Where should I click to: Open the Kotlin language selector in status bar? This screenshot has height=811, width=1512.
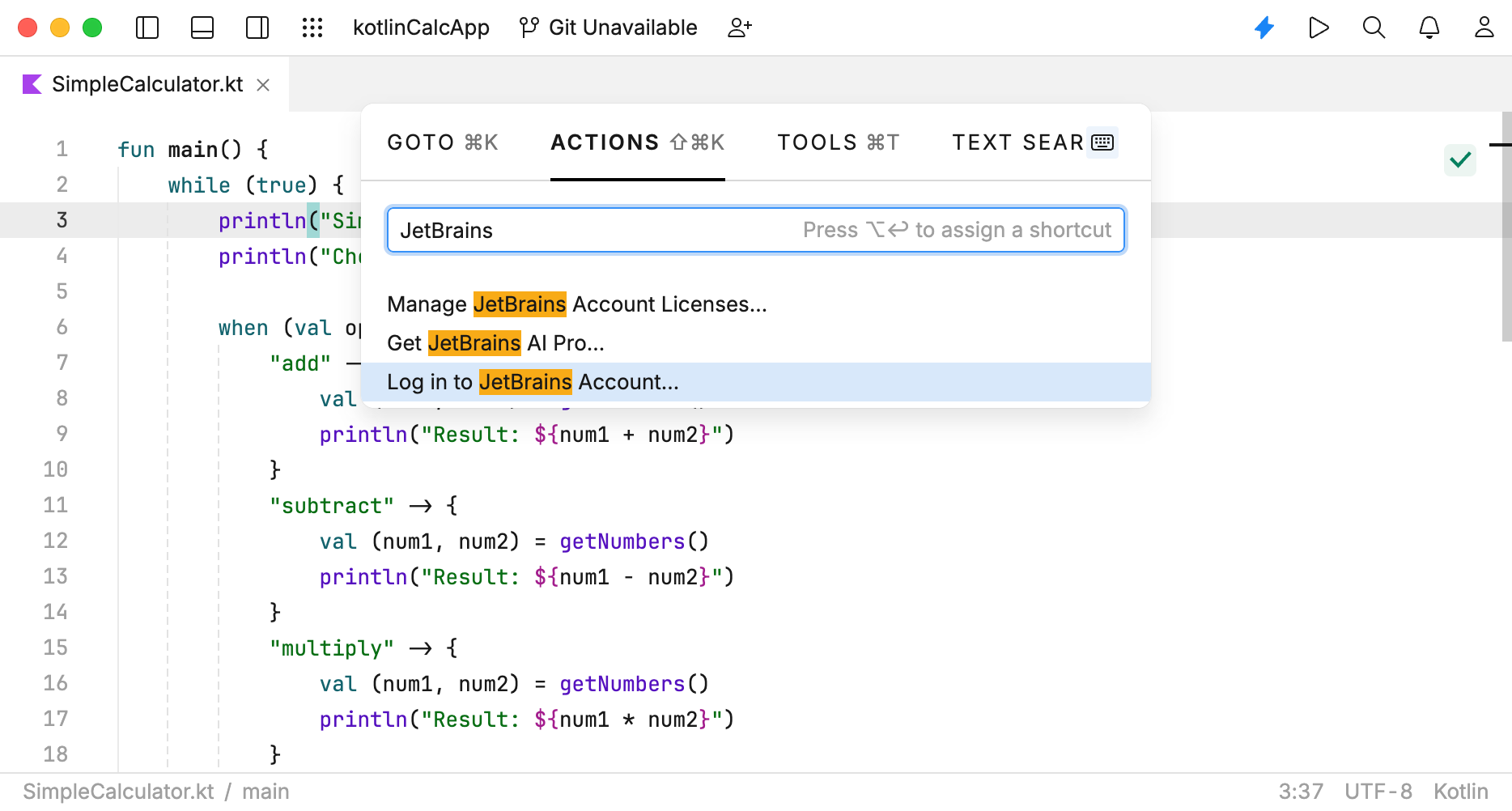(1459, 791)
